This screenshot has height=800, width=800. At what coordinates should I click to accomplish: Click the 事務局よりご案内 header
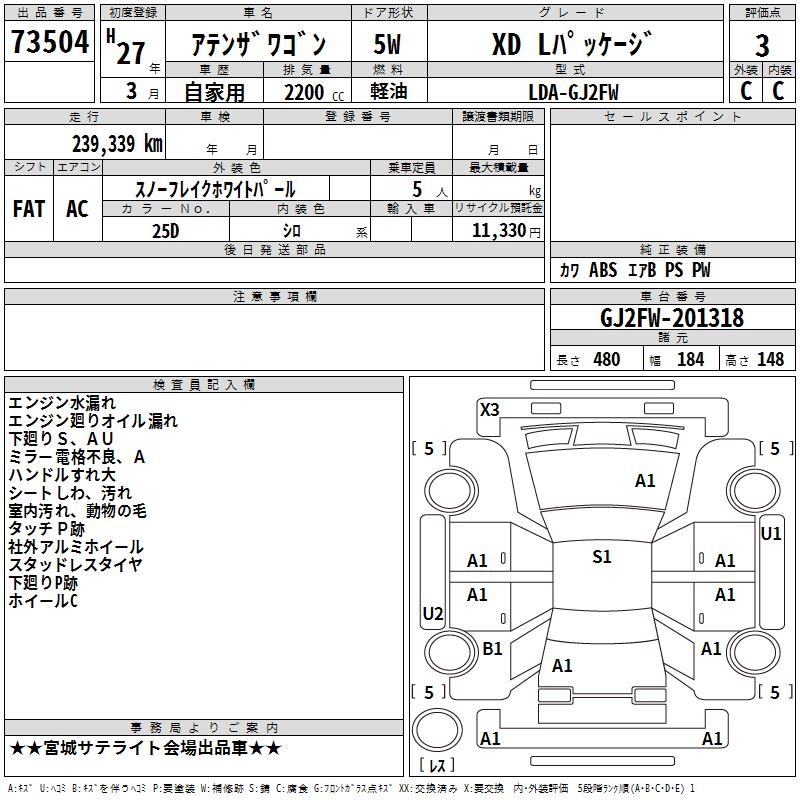pyautogui.click(x=204, y=728)
